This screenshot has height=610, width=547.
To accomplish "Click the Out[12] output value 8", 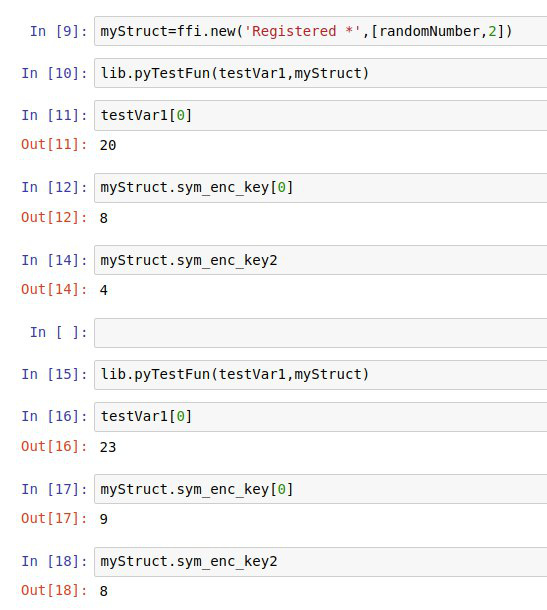I will (x=103, y=218).
